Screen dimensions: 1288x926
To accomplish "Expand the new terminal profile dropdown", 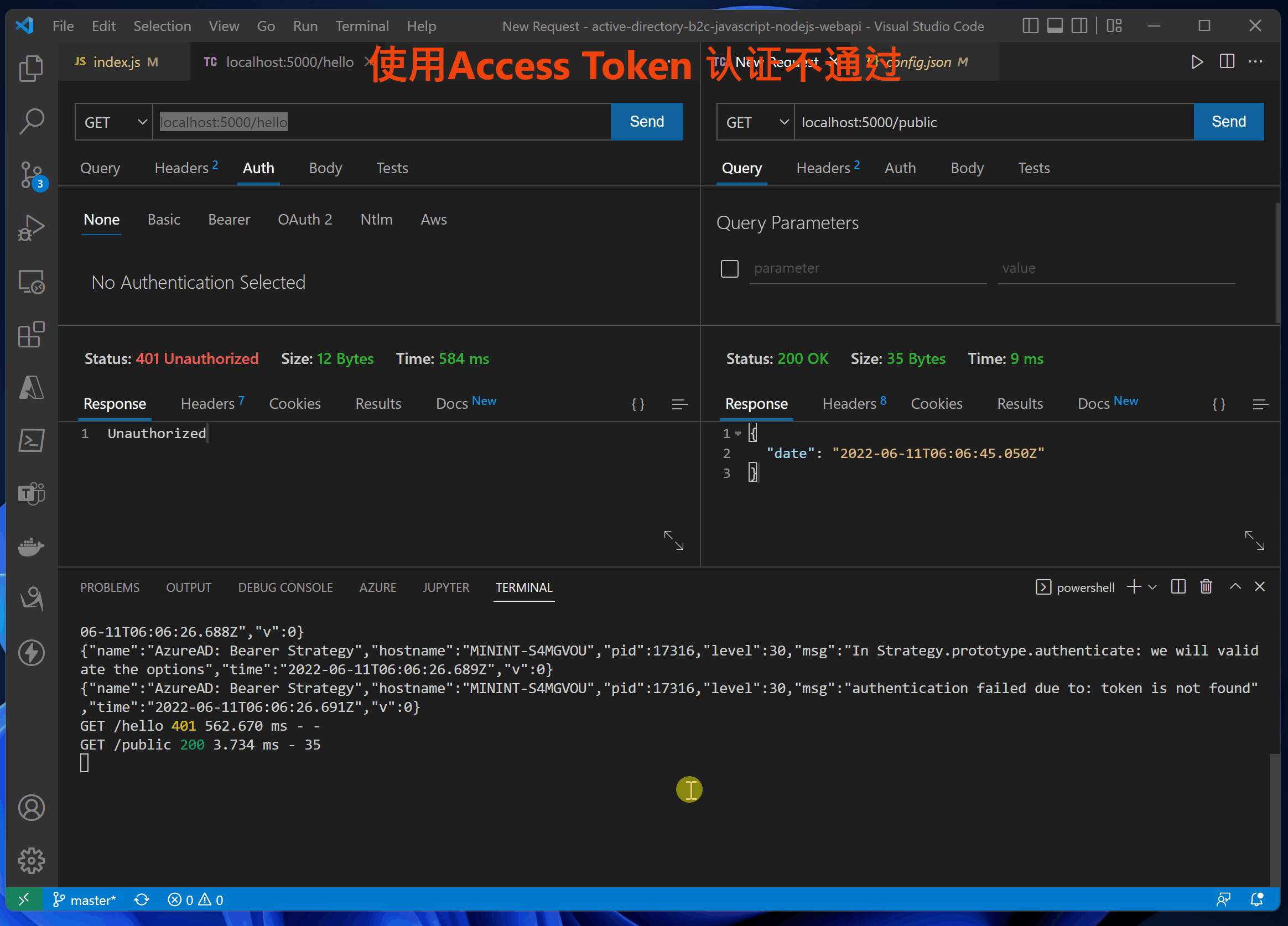I will (x=1152, y=587).
